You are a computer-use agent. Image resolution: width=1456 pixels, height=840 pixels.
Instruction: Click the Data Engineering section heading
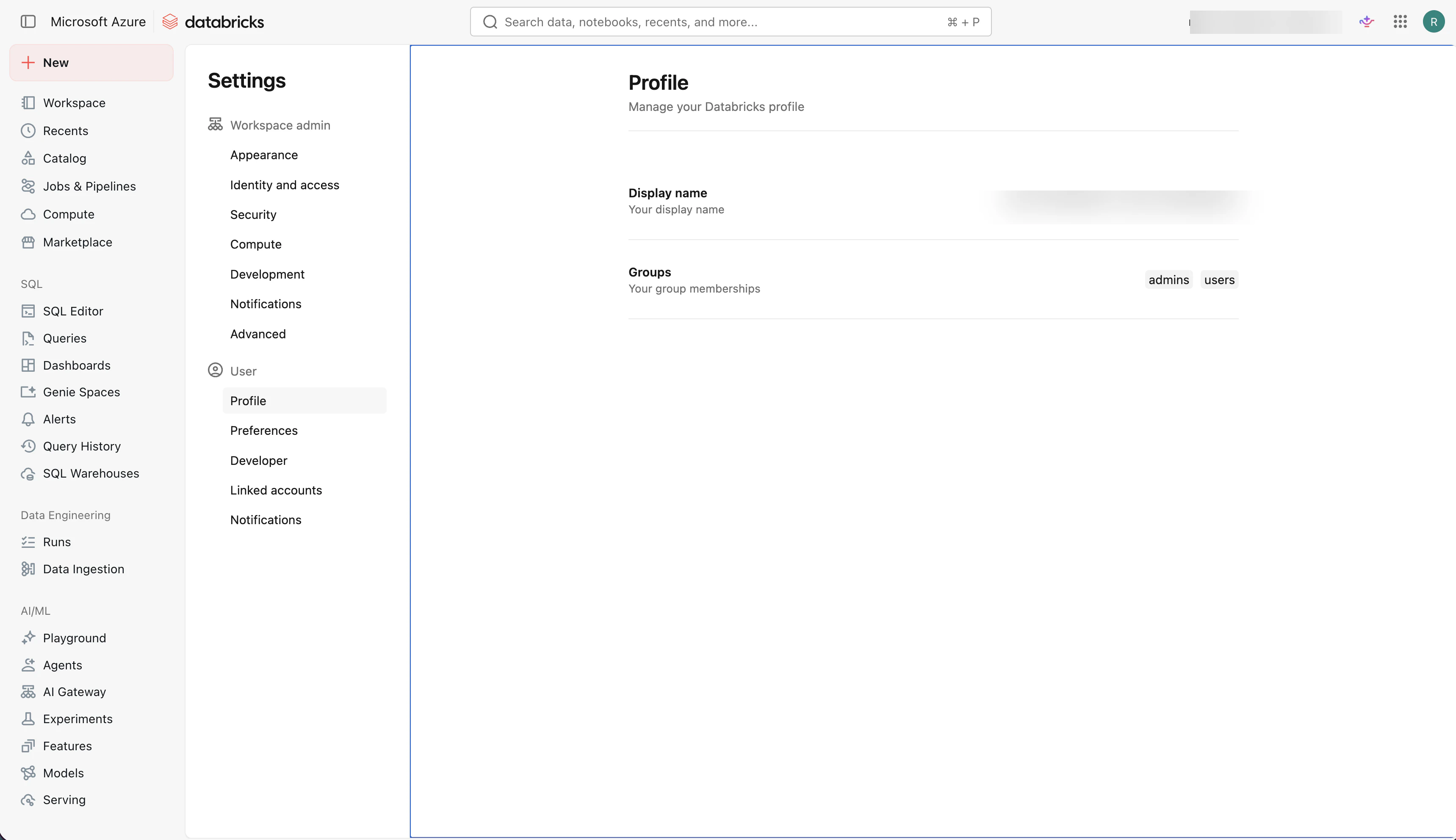tap(66, 515)
